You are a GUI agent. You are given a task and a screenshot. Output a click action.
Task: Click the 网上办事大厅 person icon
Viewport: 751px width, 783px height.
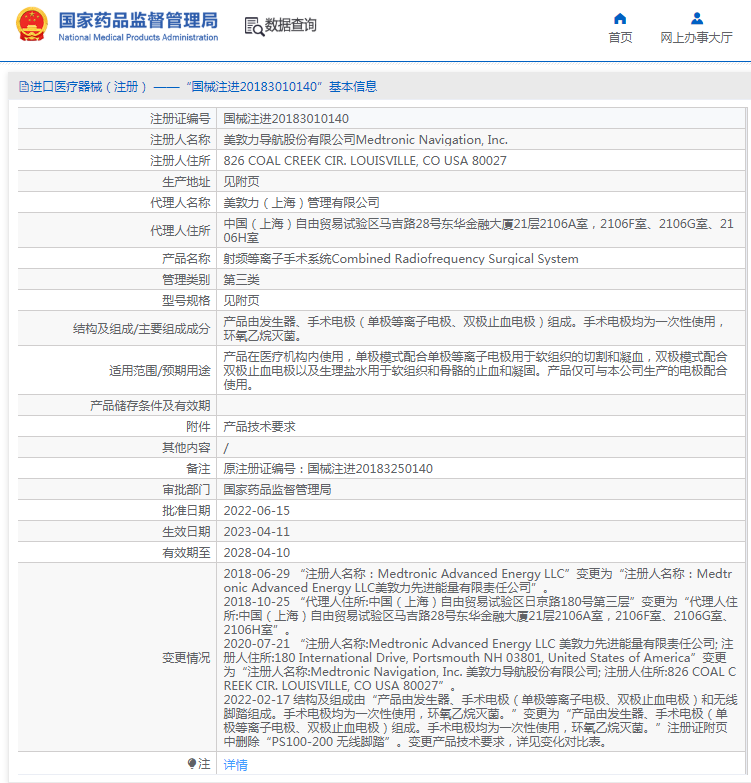[696, 18]
